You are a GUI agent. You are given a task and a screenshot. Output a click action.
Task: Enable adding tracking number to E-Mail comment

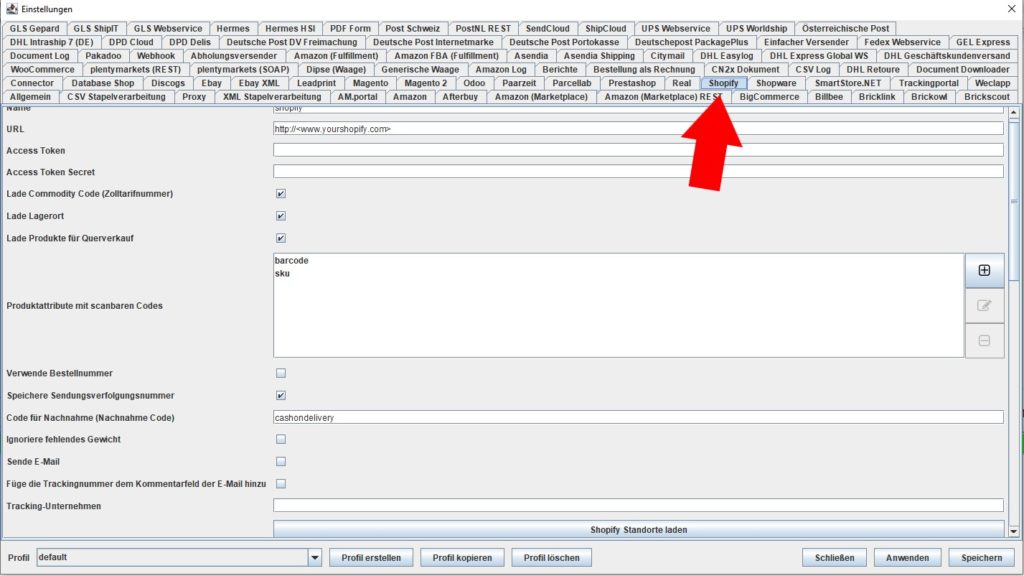click(281, 484)
